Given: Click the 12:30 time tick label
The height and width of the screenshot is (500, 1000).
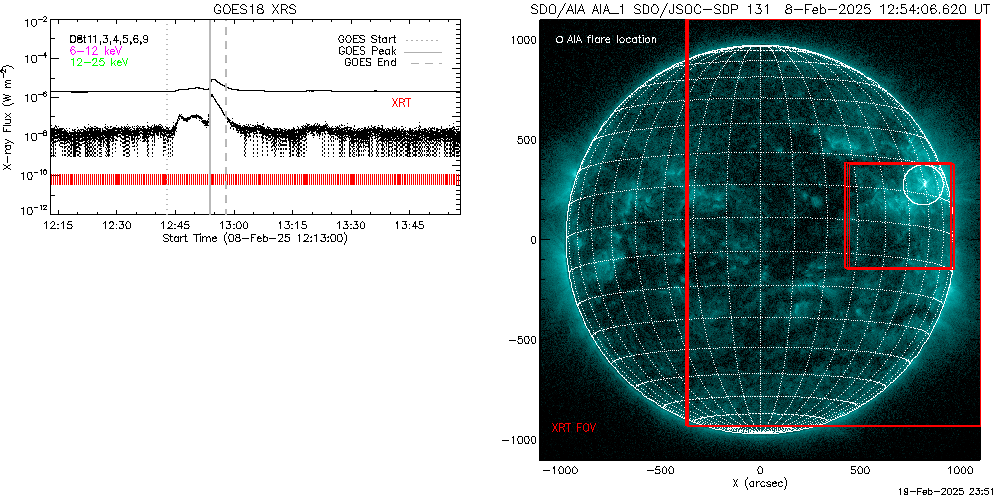Looking at the screenshot, I should pyautogui.click(x=117, y=225).
